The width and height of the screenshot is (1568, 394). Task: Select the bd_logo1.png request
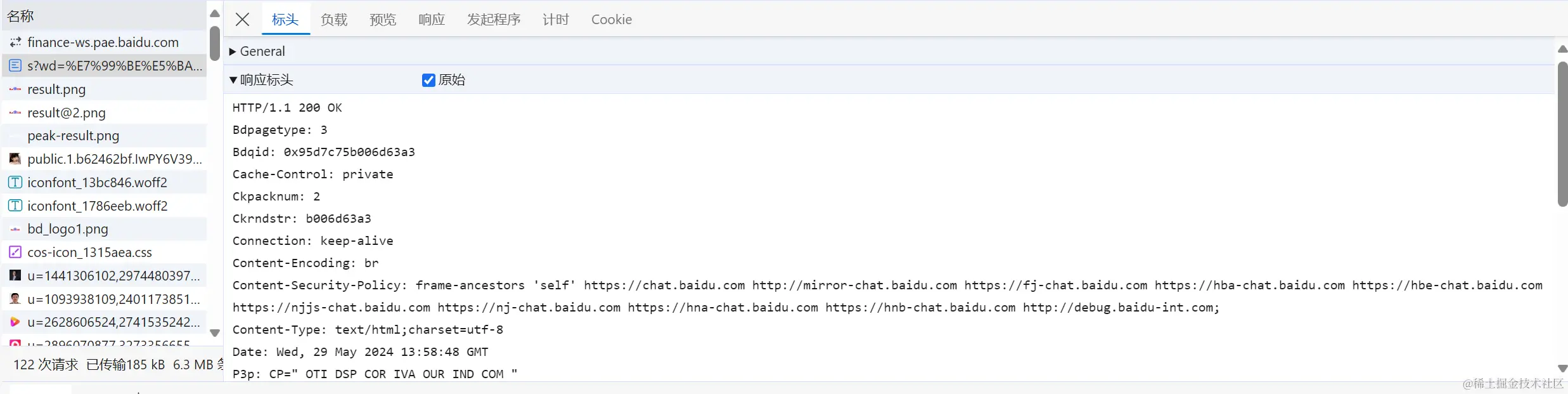click(68, 229)
